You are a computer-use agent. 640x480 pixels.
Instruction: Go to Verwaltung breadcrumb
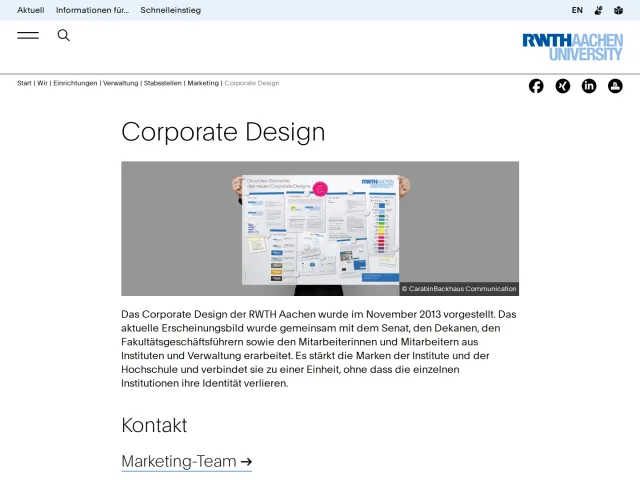[x=120, y=83]
